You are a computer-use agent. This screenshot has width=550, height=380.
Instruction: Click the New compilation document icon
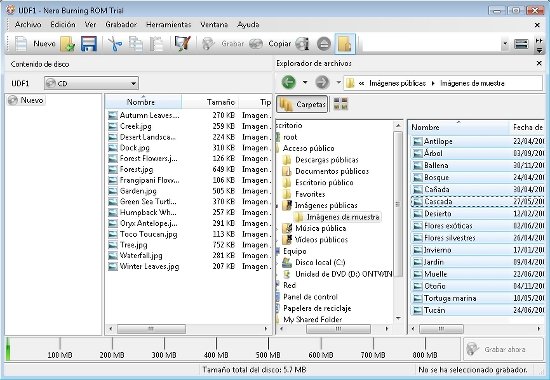pos(21,44)
